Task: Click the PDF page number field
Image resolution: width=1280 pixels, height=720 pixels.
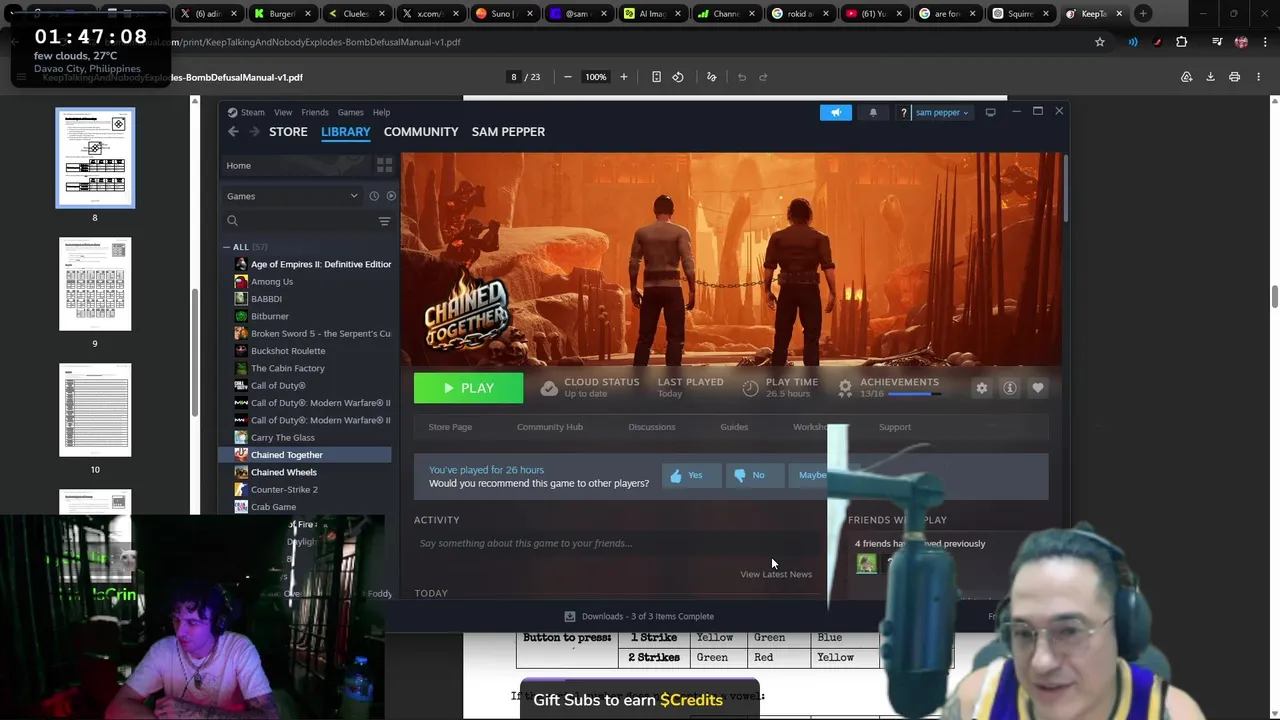Action: pyautogui.click(x=514, y=77)
